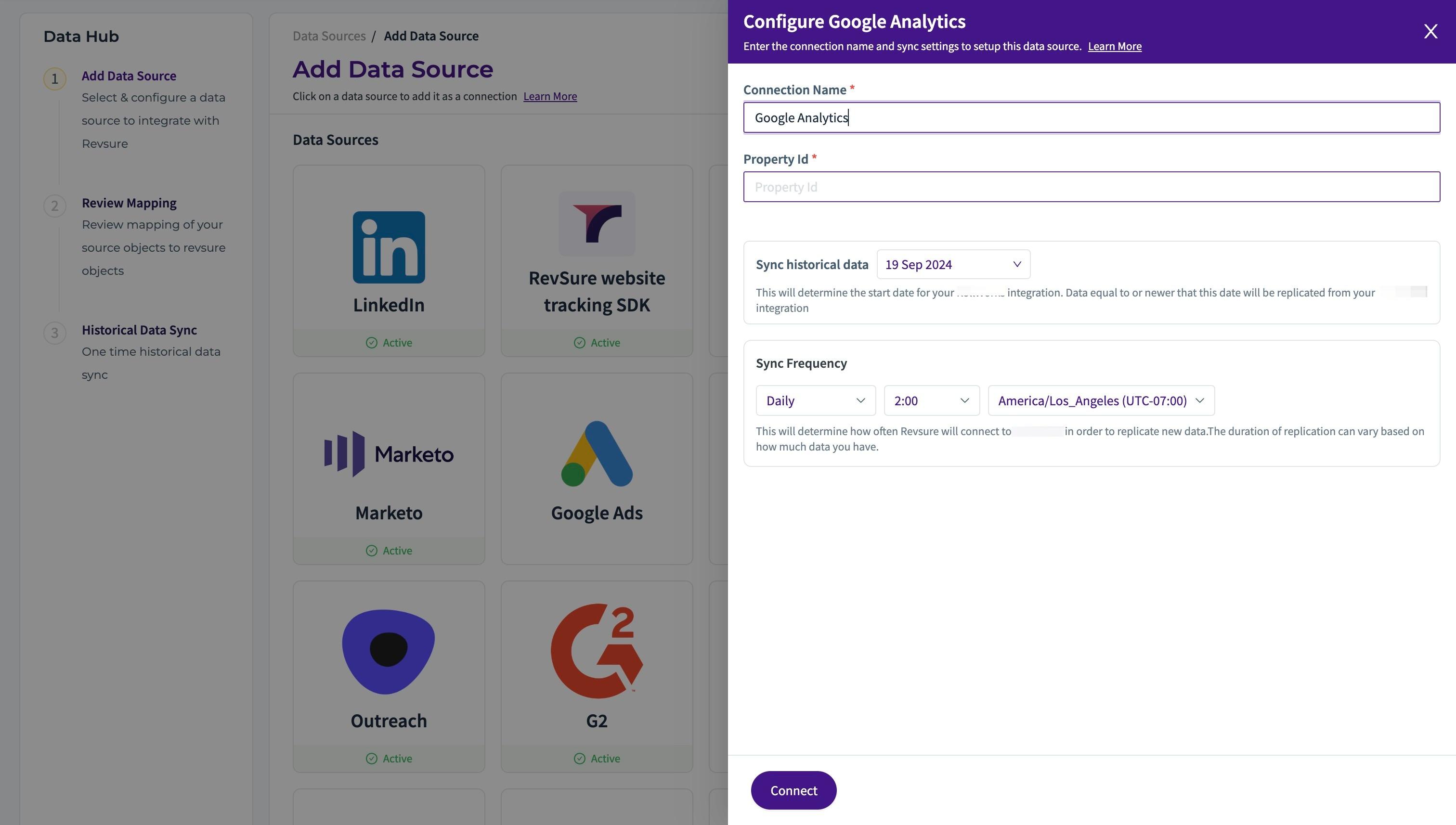The image size is (1456, 825).
Task: Open the Sync historical data date dropdown
Action: pyautogui.click(x=953, y=265)
